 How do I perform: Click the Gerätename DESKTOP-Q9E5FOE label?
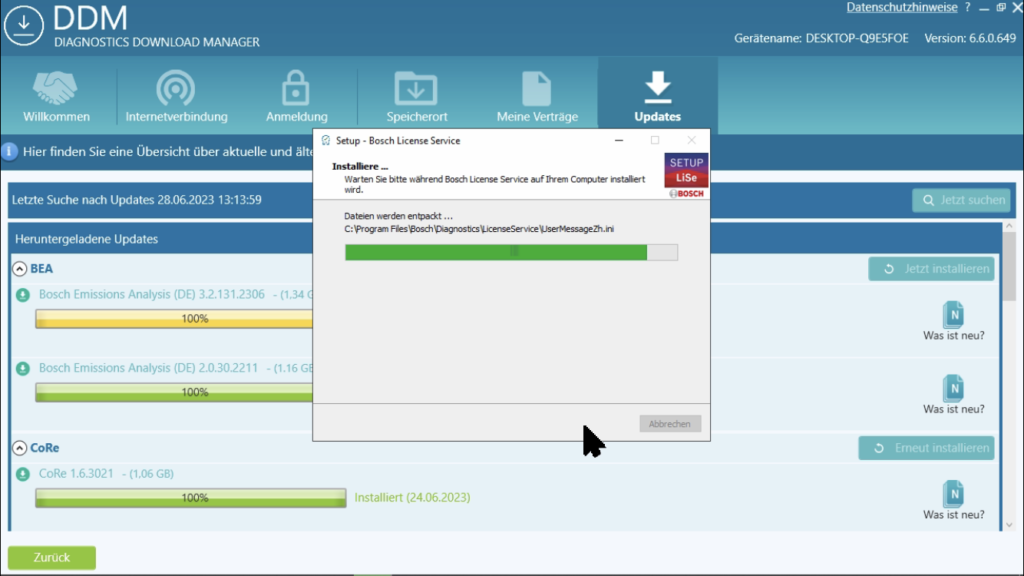point(821,39)
